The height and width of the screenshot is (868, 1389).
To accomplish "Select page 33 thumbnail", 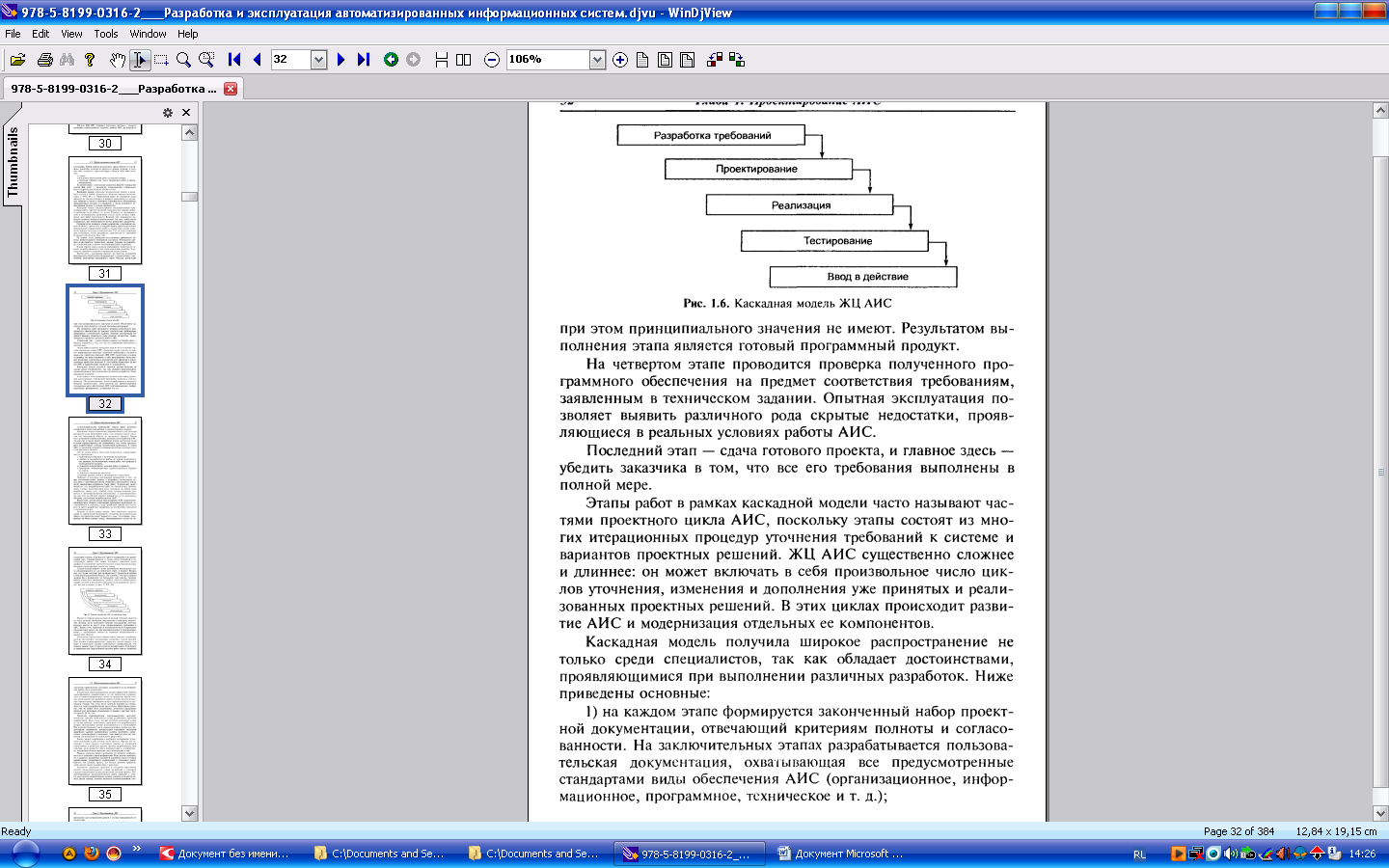I will coord(105,471).
